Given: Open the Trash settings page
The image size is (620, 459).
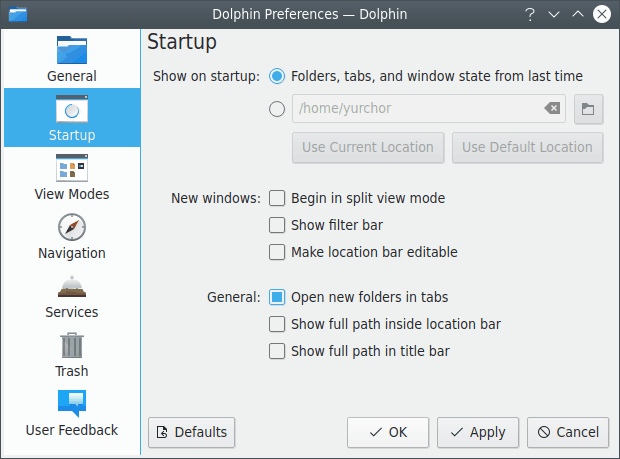Looking at the screenshot, I should pos(72,356).
